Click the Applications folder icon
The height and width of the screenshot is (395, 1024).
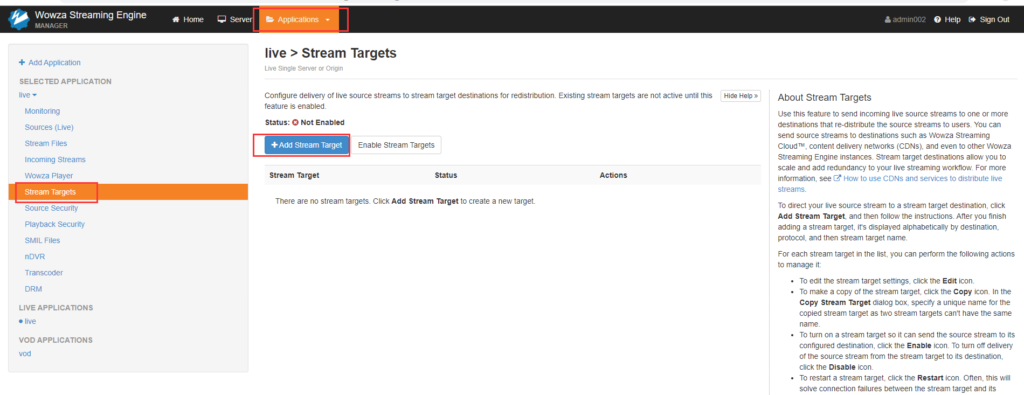[270, 20]
